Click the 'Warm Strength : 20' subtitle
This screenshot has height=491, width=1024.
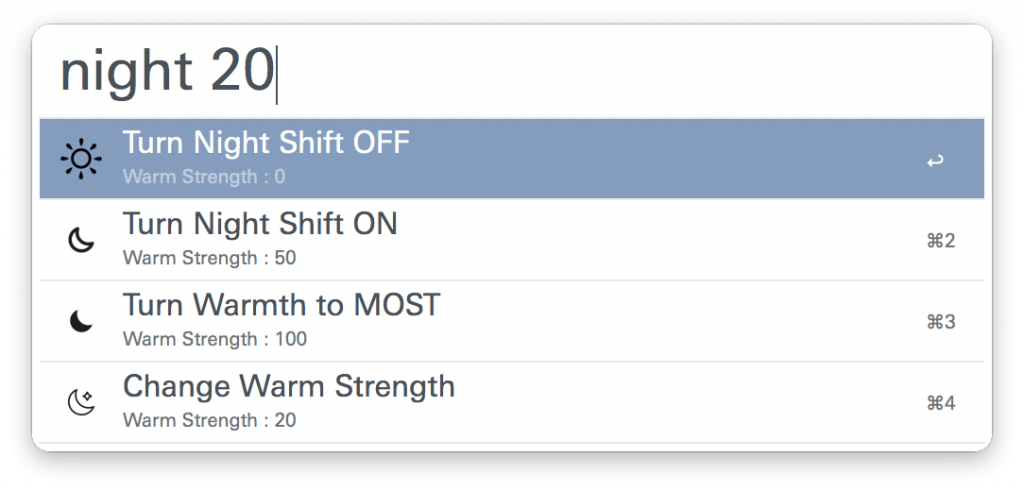209,420
